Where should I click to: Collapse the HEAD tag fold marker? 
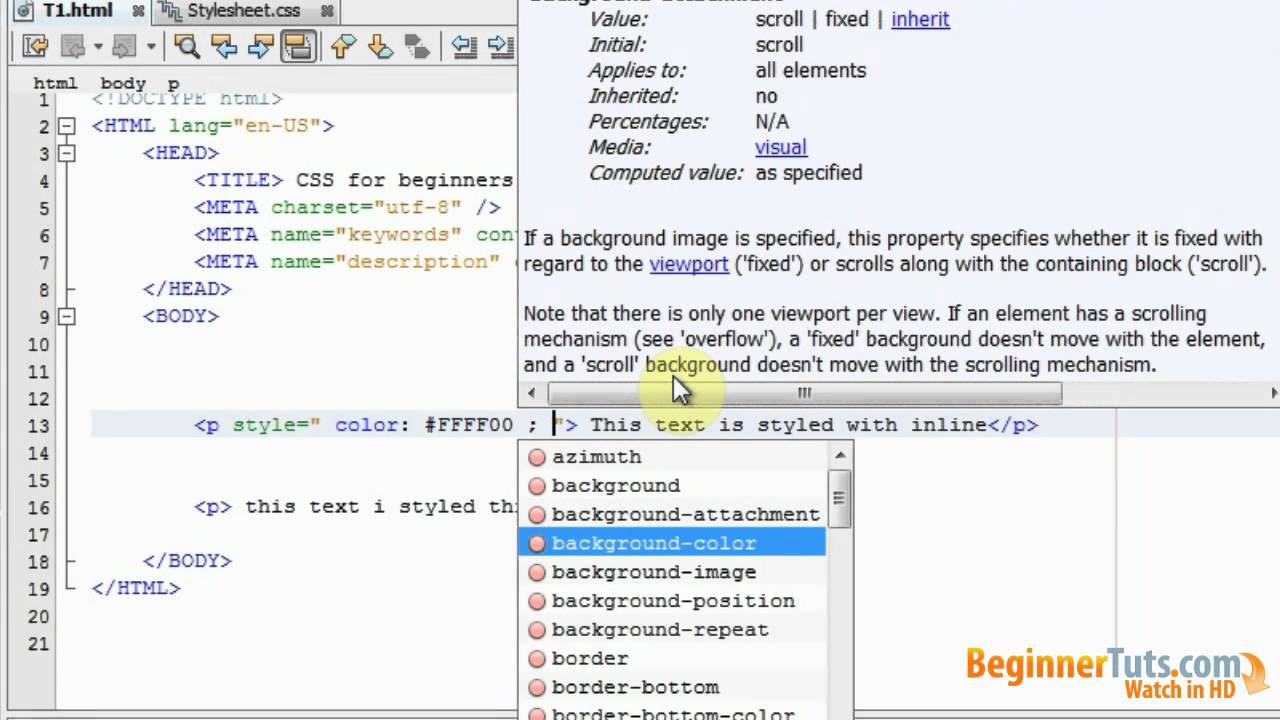(66, 153)
